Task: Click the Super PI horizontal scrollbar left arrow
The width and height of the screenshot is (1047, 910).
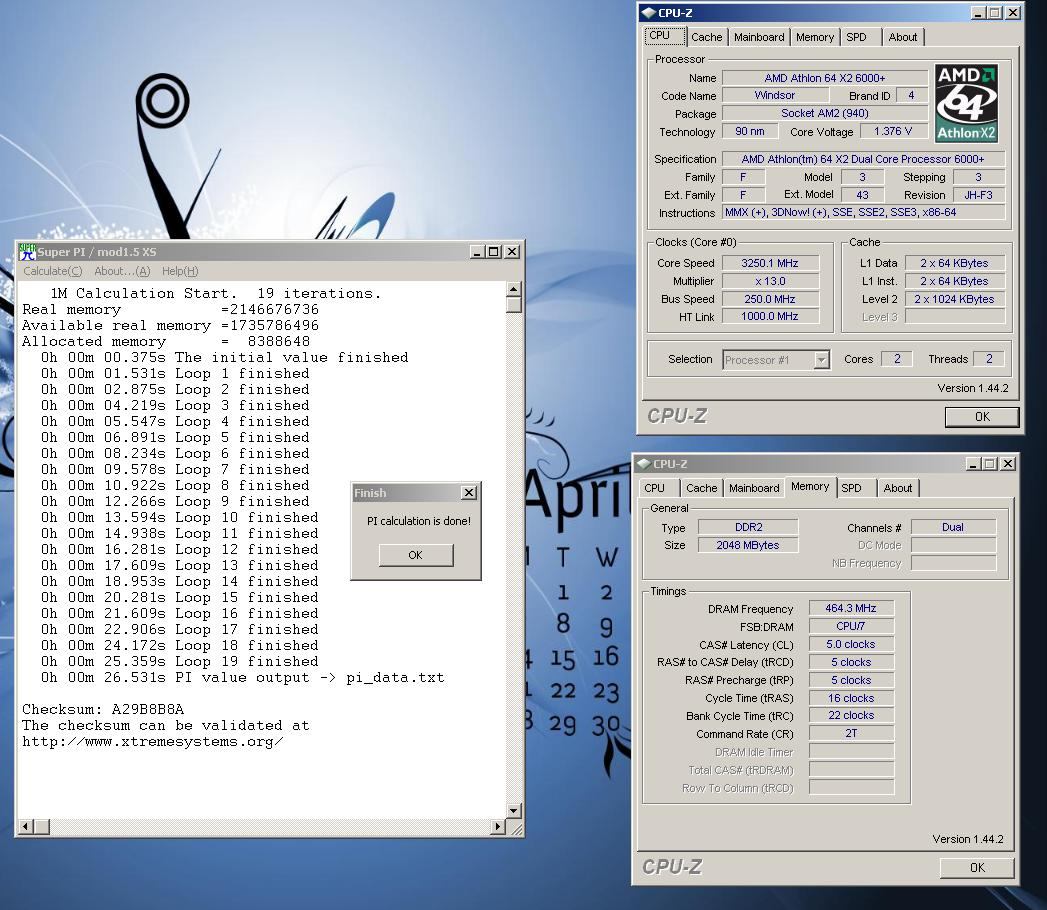Action: [25, 827]
